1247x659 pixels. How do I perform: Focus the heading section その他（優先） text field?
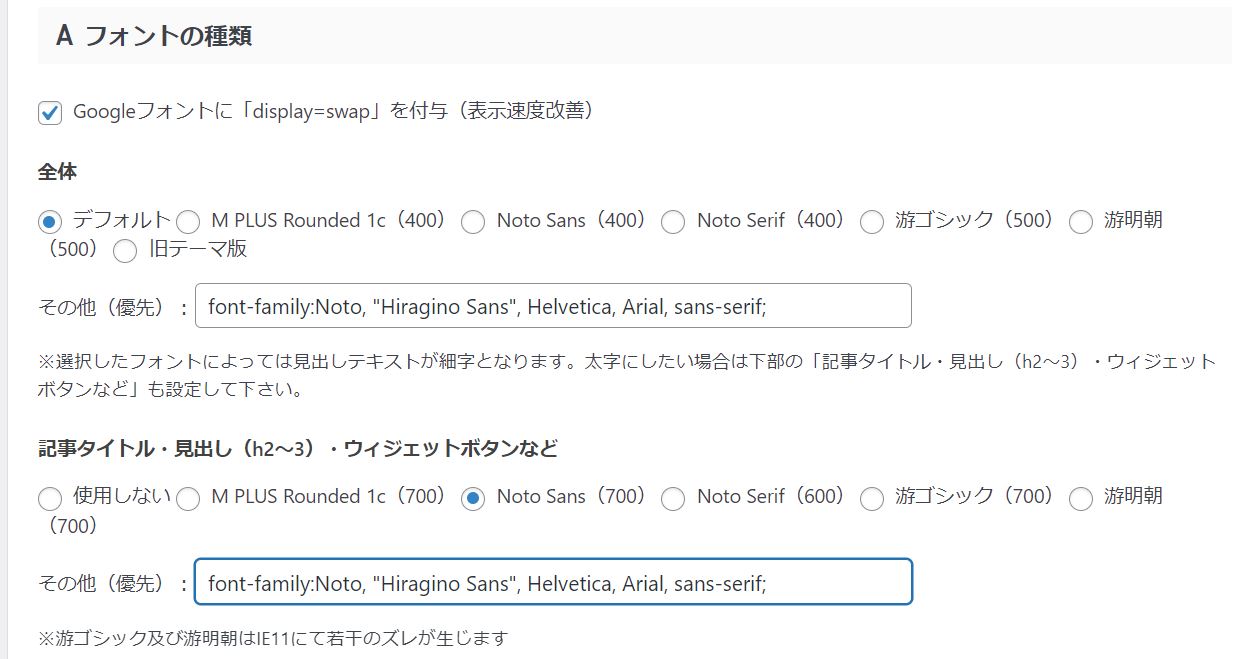[x=553, y=582]
